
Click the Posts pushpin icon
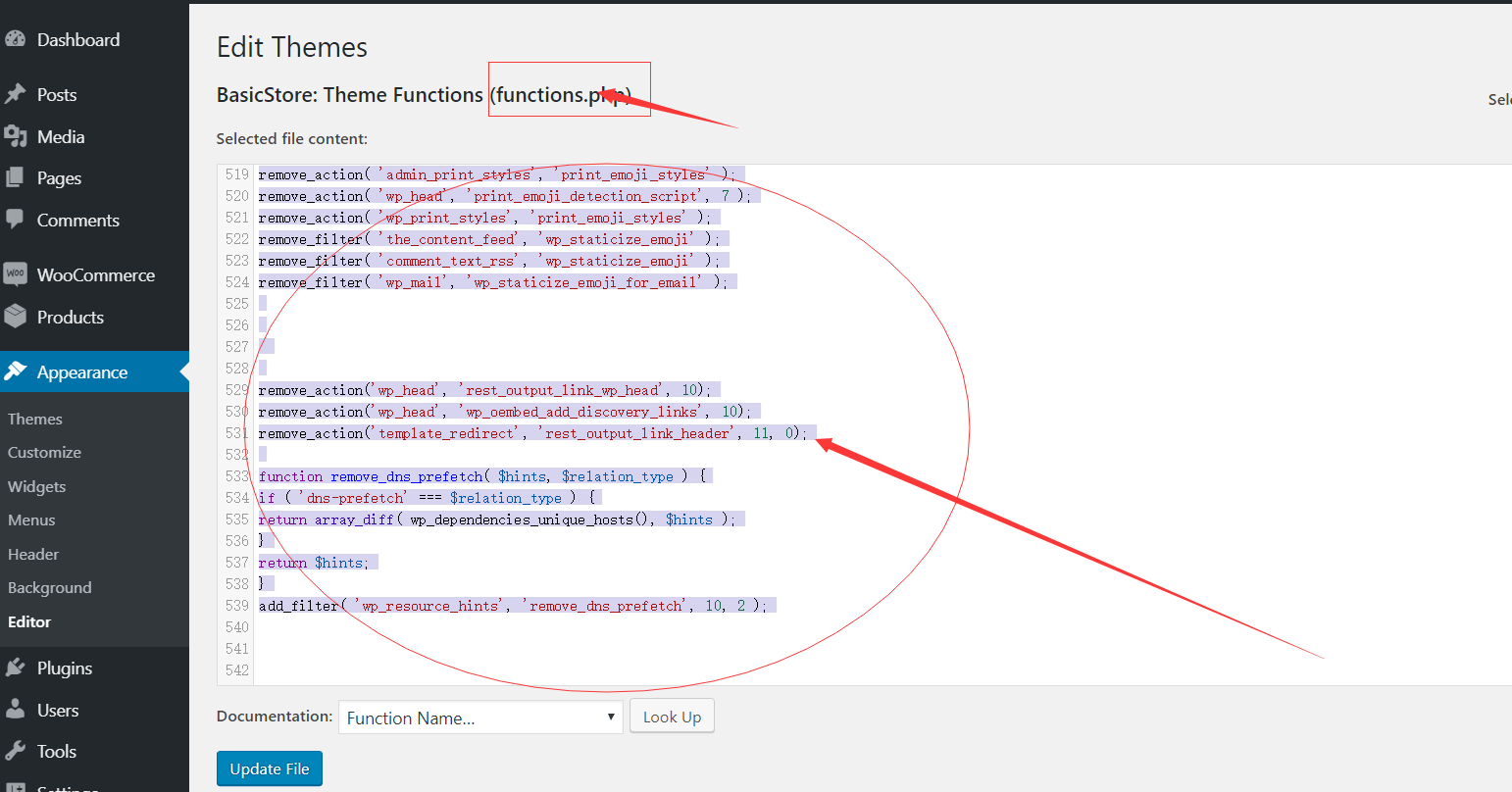[16, 95]
